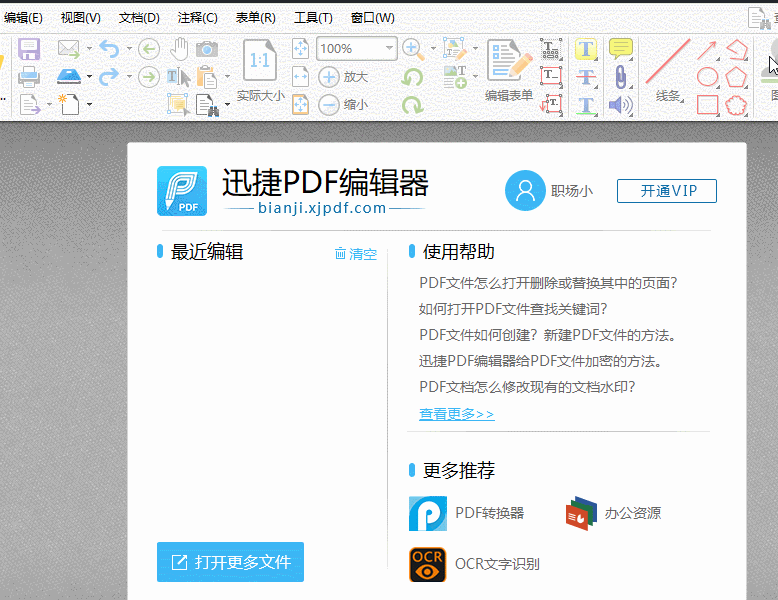Select the strikethrough text tool

(x=586, y=77)
